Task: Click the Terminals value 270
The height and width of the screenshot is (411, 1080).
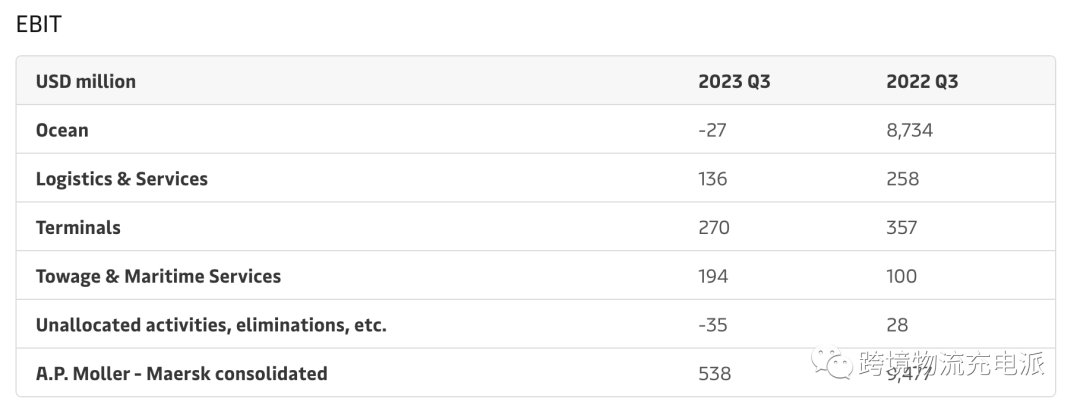Action: click(x=714, y=228)
